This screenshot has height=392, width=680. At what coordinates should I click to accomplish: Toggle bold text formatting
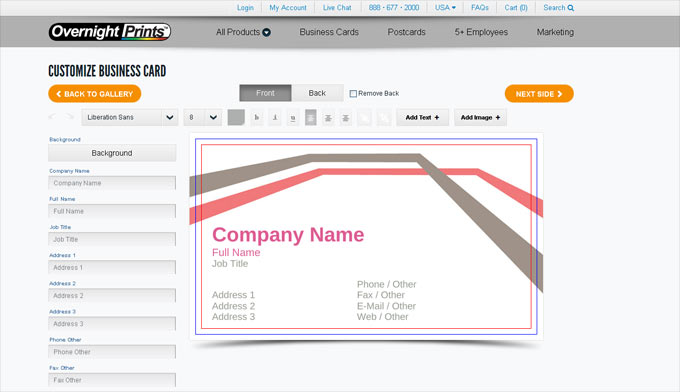point(257,118)
